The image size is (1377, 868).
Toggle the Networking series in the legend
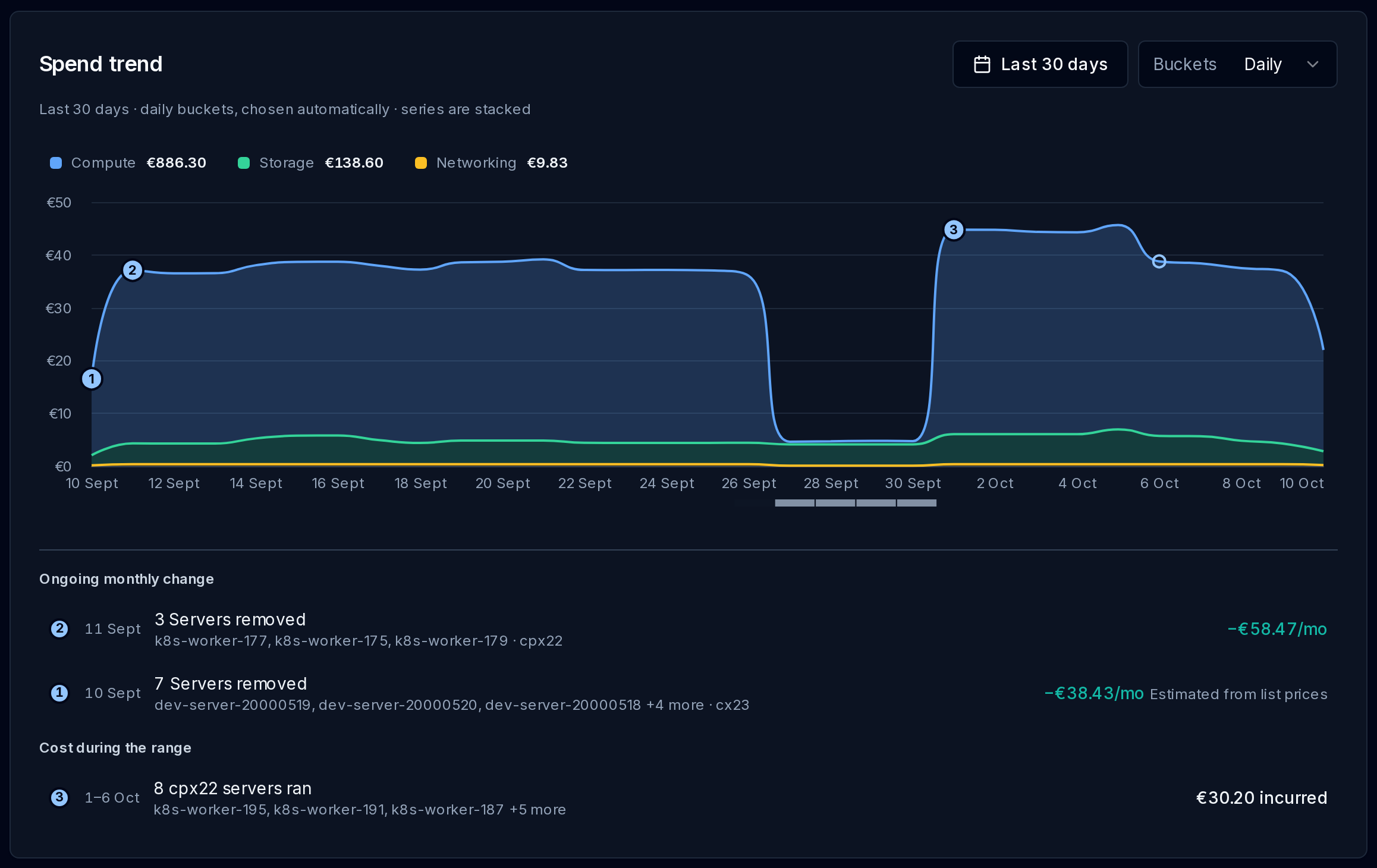(x=491, y=163)
